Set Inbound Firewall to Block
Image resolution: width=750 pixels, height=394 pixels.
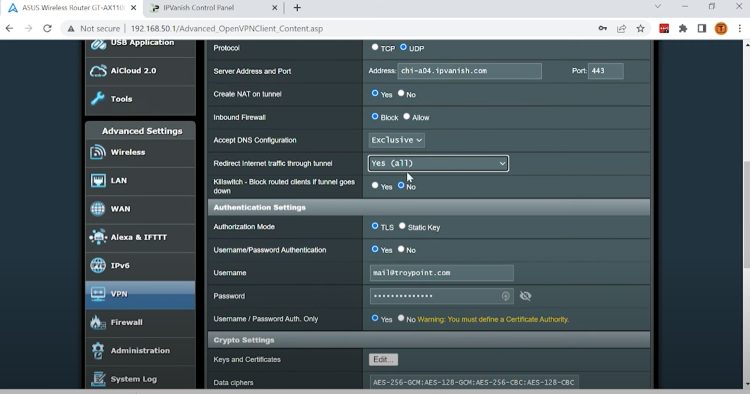click(375, 116)
